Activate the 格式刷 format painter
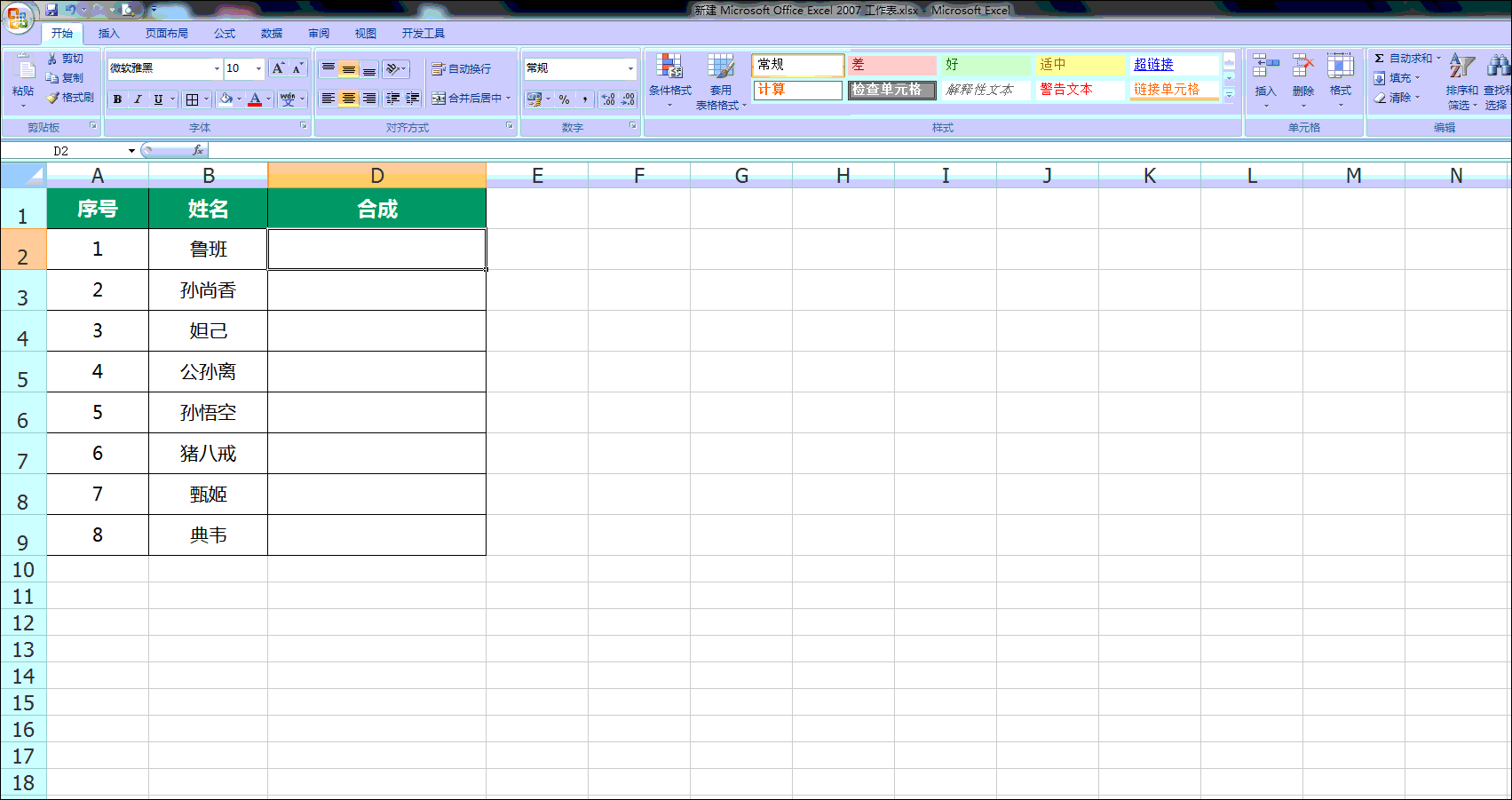This screenshot has height=800, width=1512. (x=70, y=98)
